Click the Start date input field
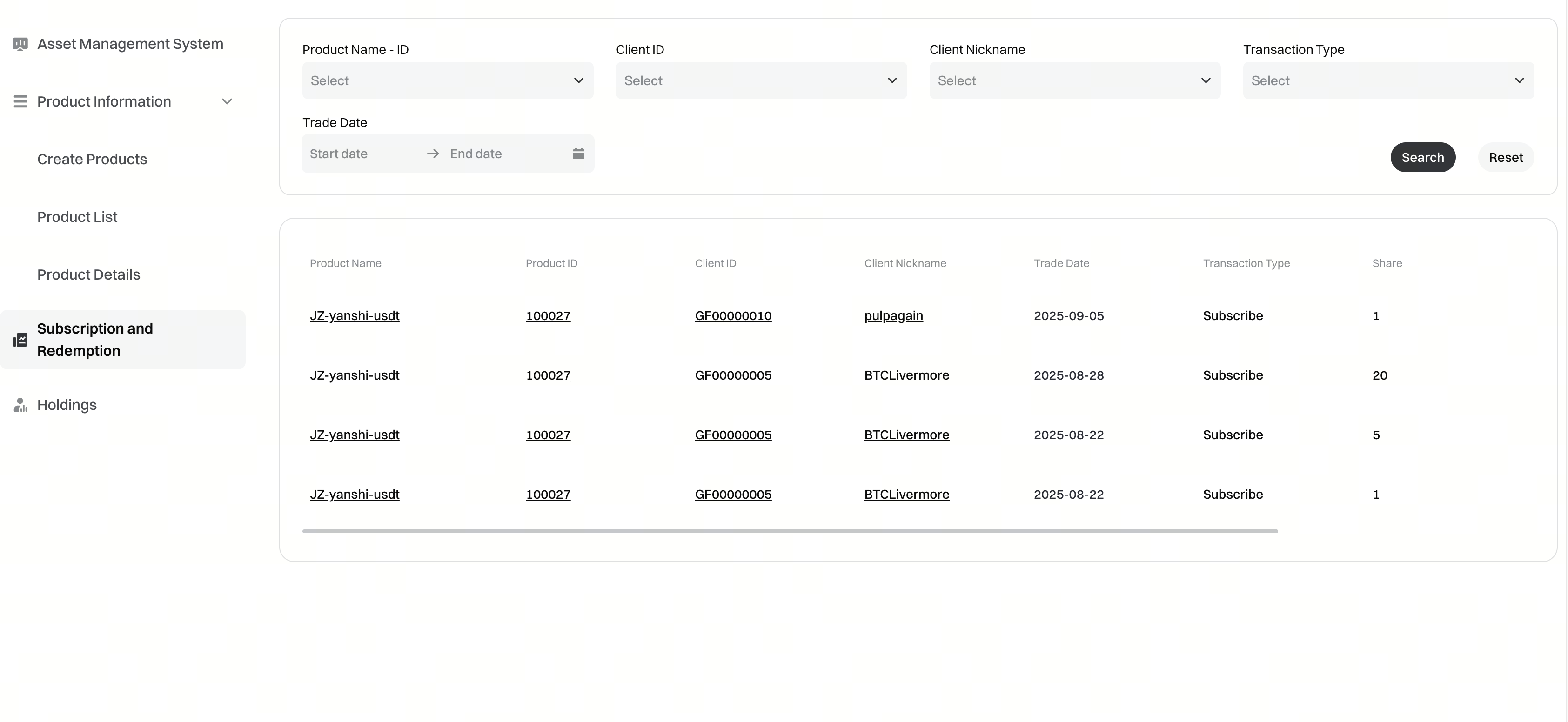The width and height of the screenshot is (1568, 722). pyautogui.click(x=359, y=154)
